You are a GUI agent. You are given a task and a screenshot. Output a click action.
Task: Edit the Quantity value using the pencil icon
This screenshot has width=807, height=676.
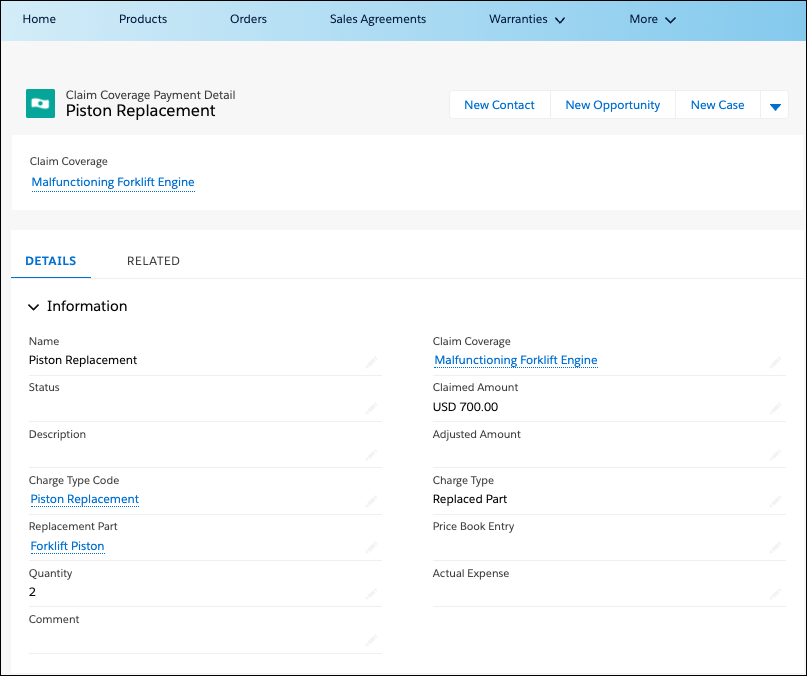click(x=371, y=590)
